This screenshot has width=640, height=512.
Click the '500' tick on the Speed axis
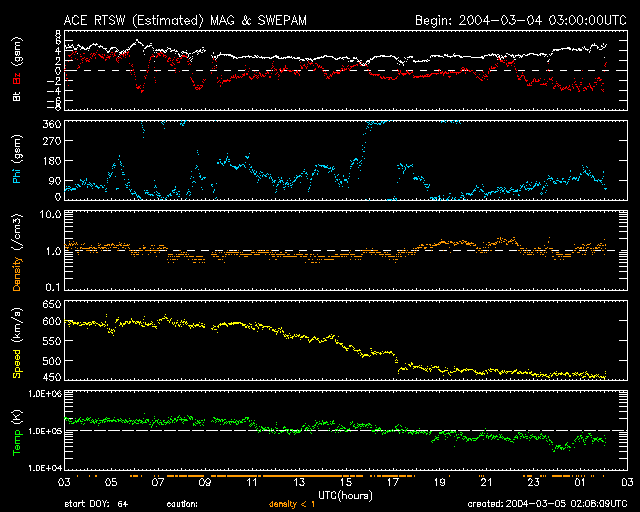52,361
